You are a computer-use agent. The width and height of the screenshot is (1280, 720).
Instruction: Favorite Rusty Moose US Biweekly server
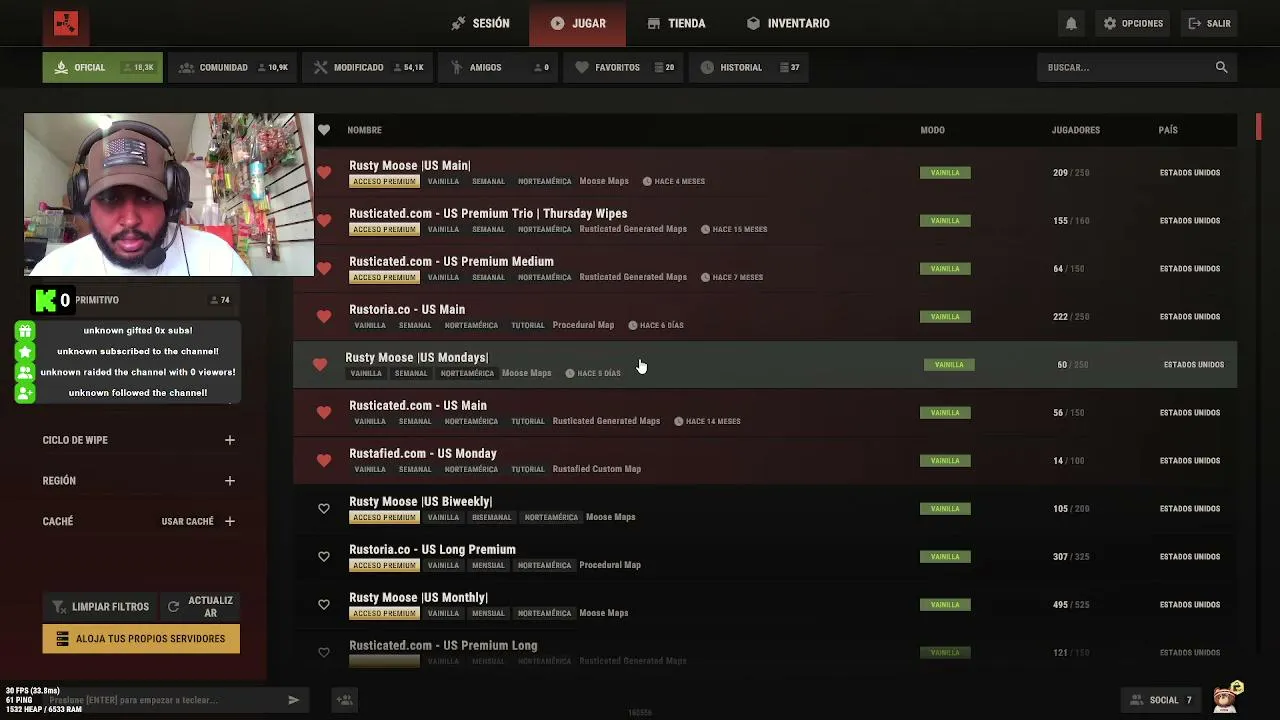point(324,509)
